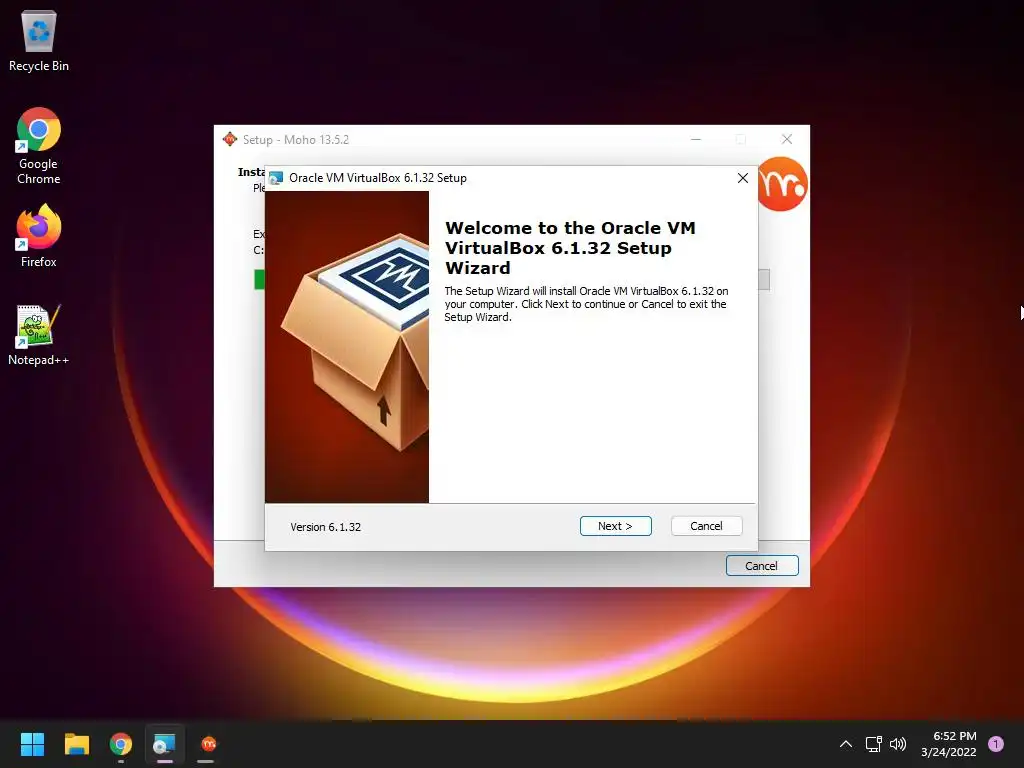The image size is (1024, 768).
Task: Click Moho icon in setup title bar
Action: point(230,139)
